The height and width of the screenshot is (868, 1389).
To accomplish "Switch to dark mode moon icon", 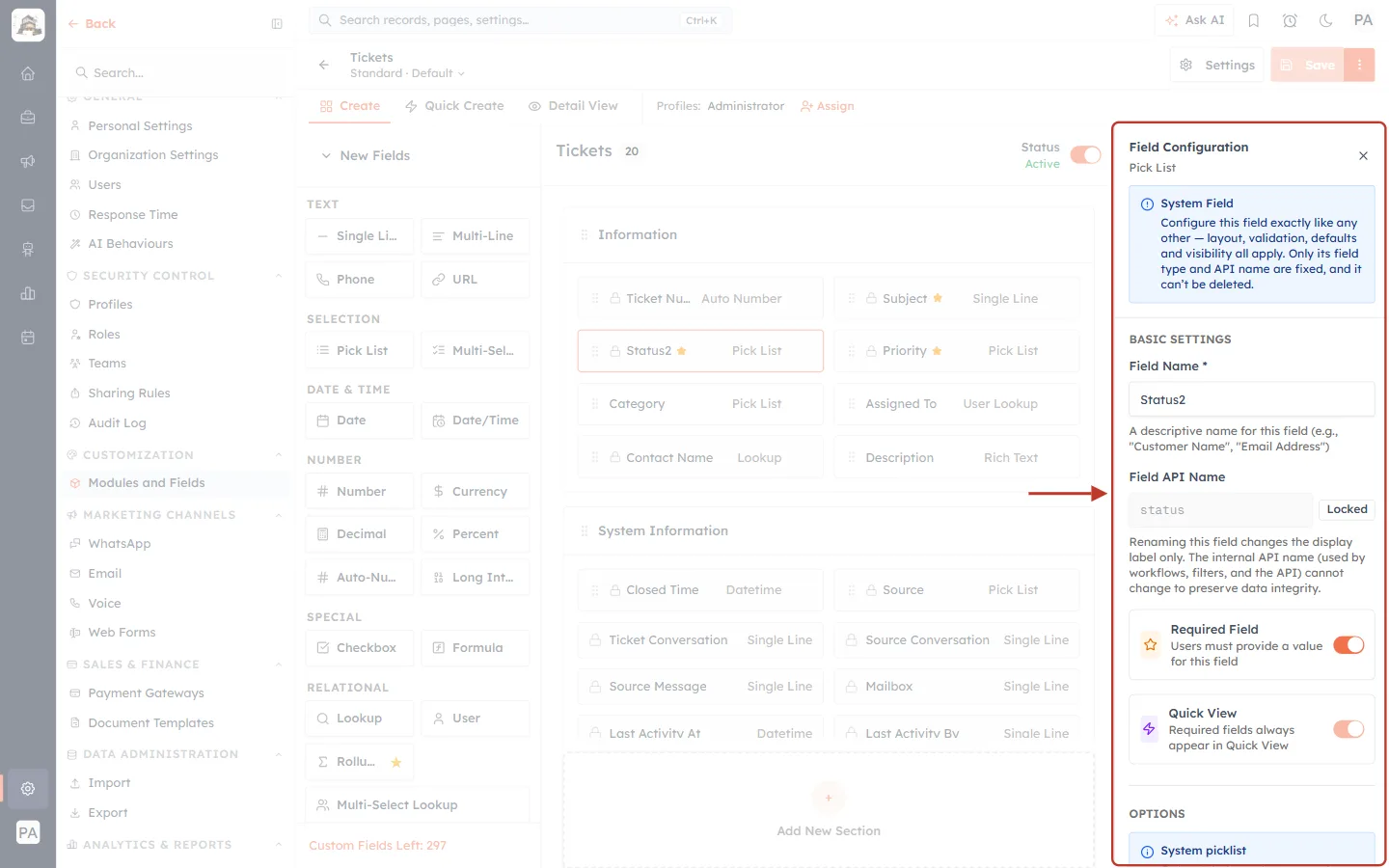I will (1326, 20).
